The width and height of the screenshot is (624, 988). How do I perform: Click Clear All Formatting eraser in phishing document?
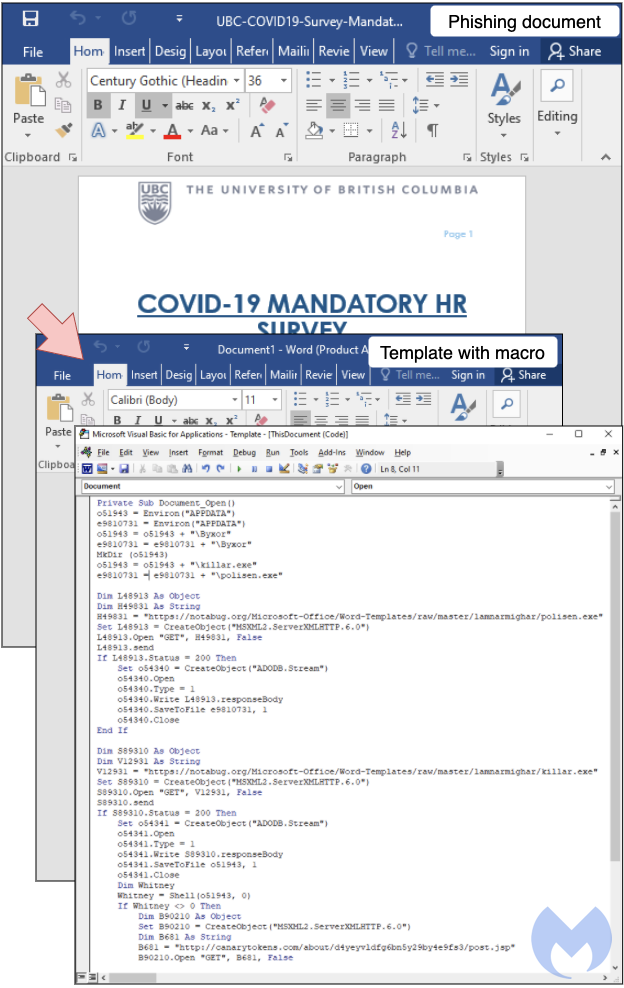[266, 105]
